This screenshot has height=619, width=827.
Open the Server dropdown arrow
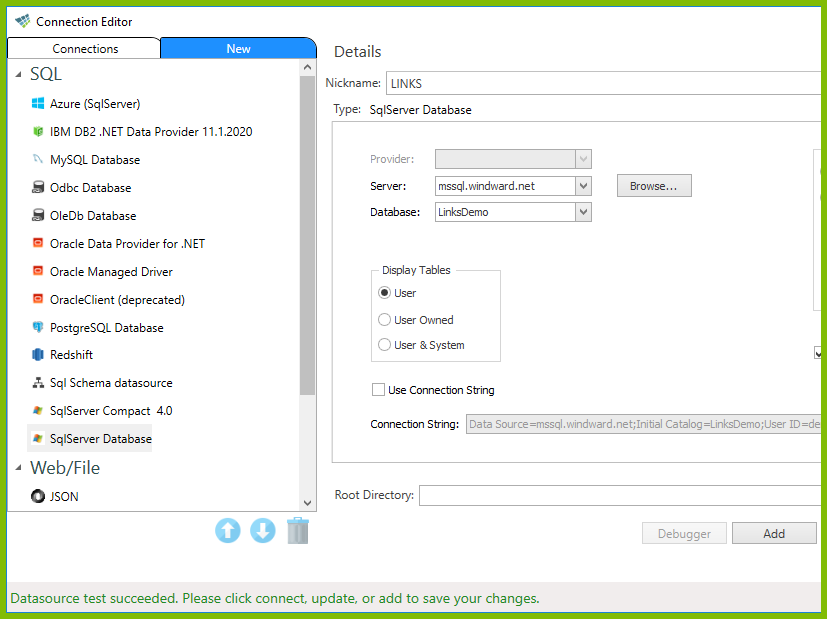pos(583,186)
